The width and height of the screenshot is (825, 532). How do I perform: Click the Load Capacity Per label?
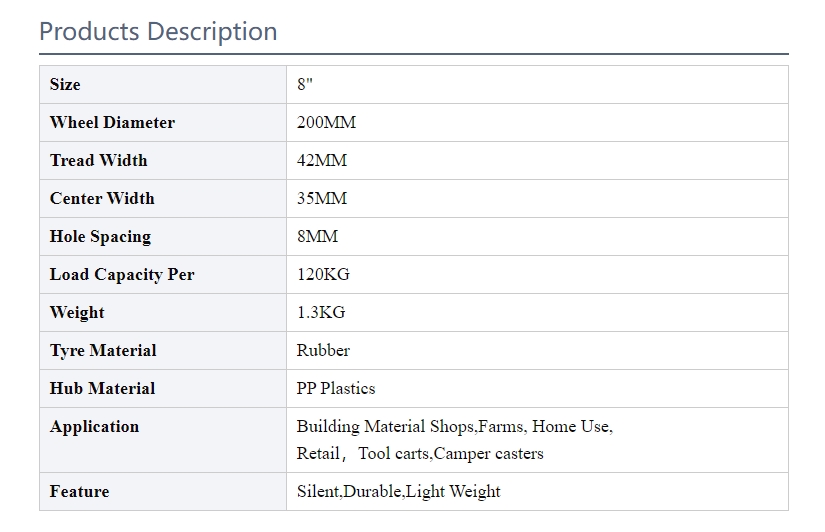tap(122, 275)
